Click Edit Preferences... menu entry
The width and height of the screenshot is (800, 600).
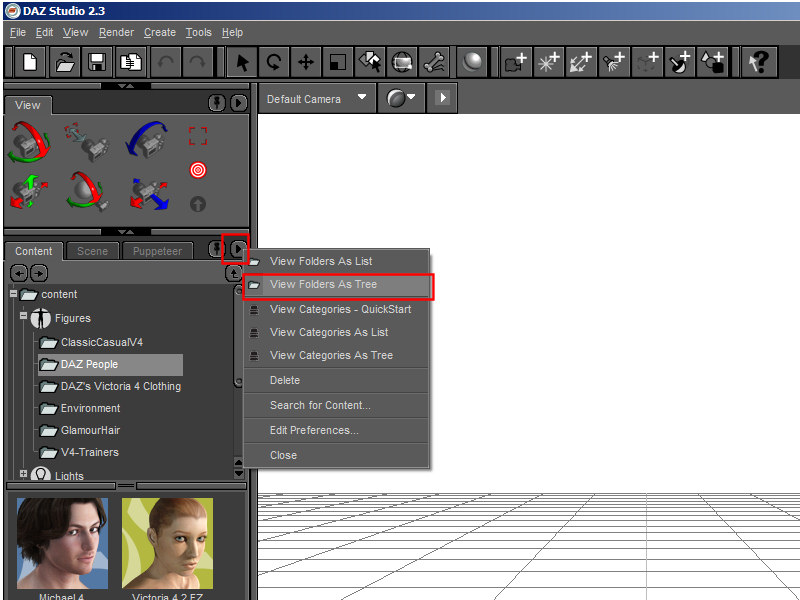[x=337, y=430]
